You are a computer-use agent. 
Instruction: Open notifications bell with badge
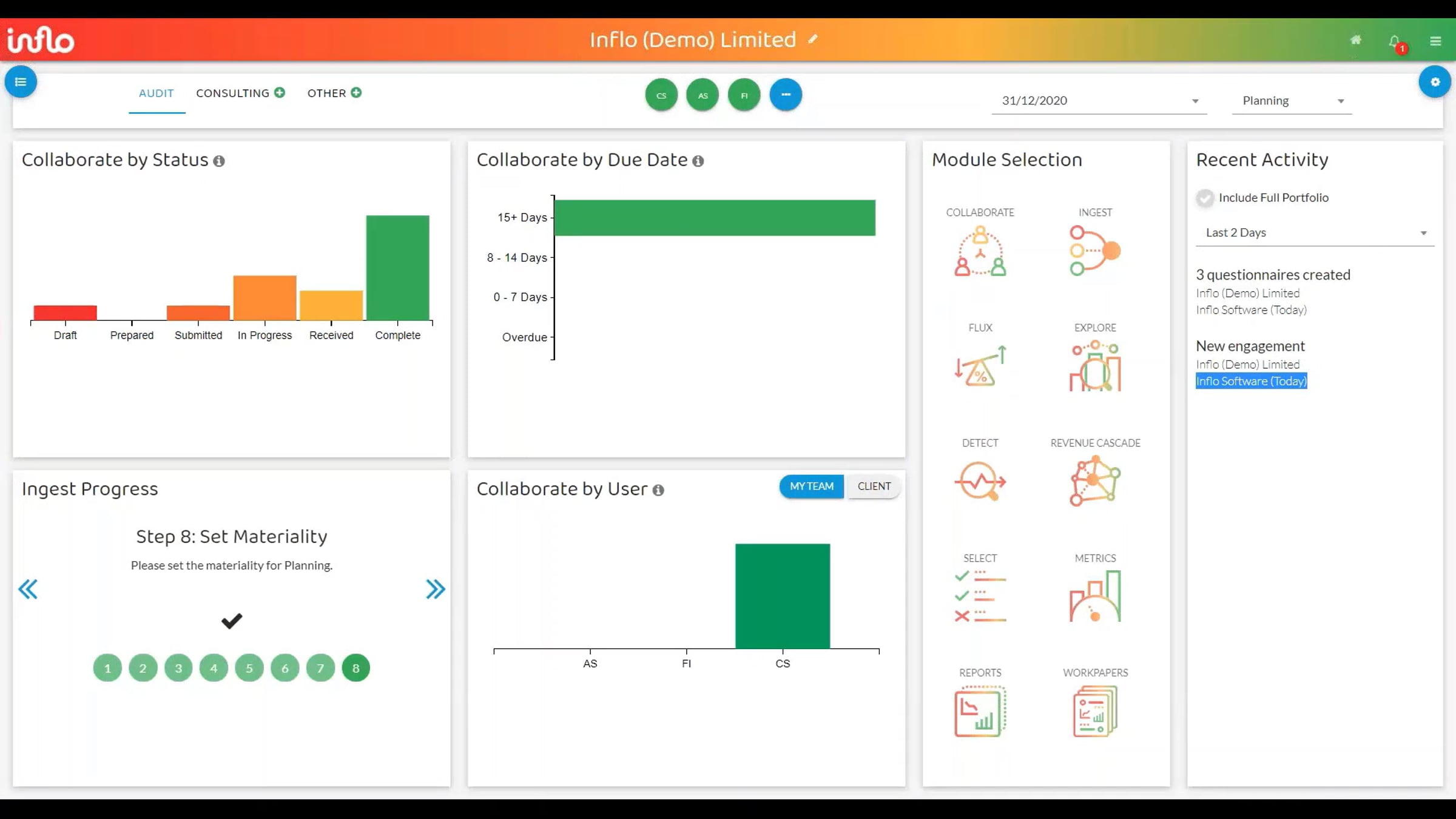click(x=1396, y=42)
